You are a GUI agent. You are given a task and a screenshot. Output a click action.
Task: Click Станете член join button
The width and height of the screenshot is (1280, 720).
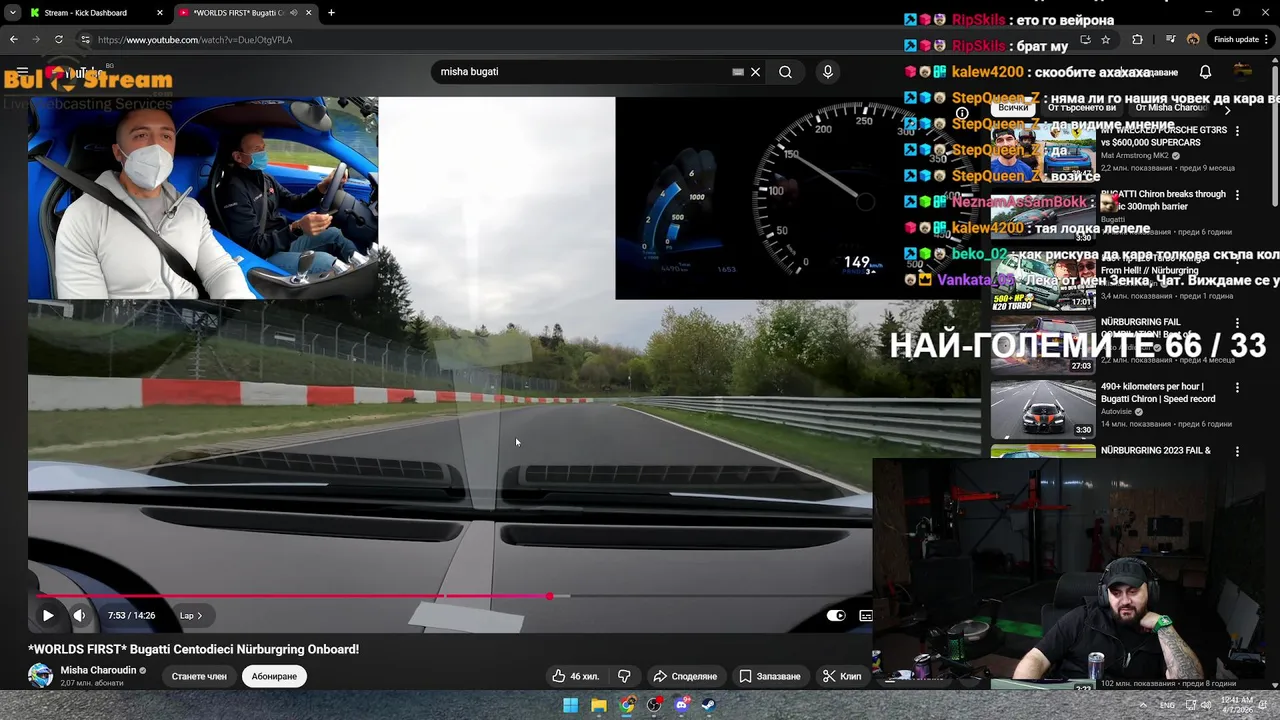199,677
